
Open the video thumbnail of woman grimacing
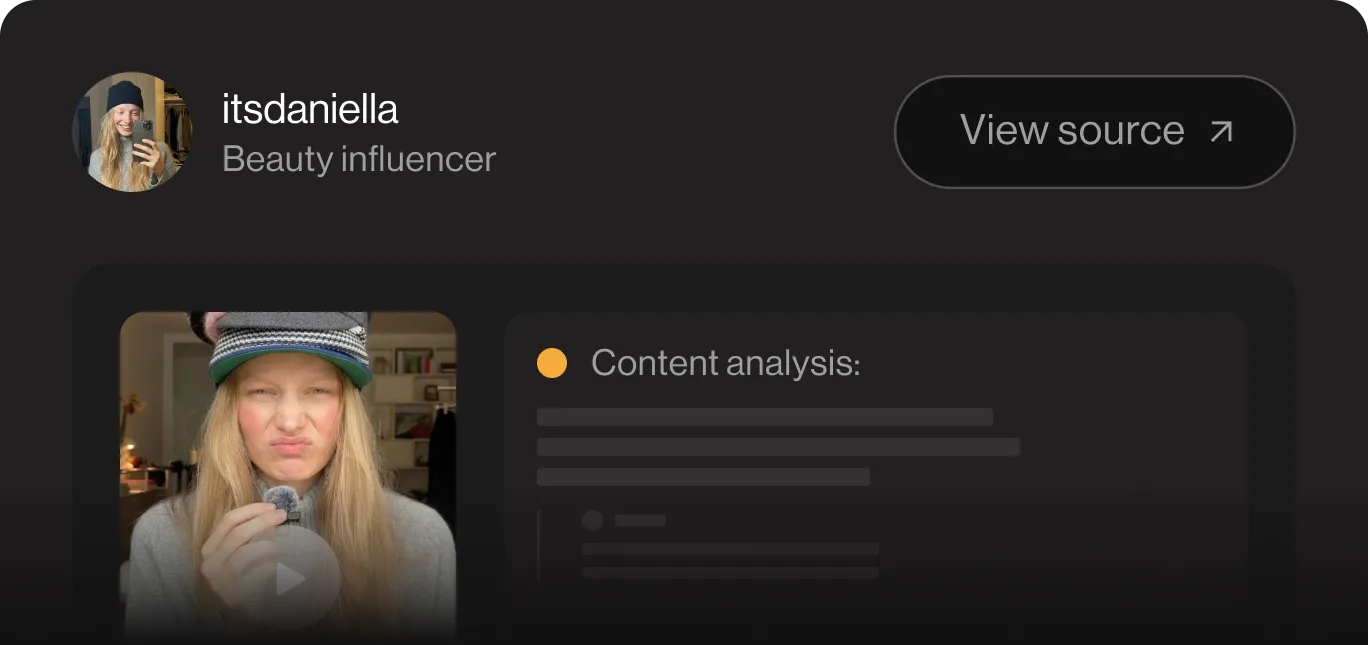(x=288, y=476)
